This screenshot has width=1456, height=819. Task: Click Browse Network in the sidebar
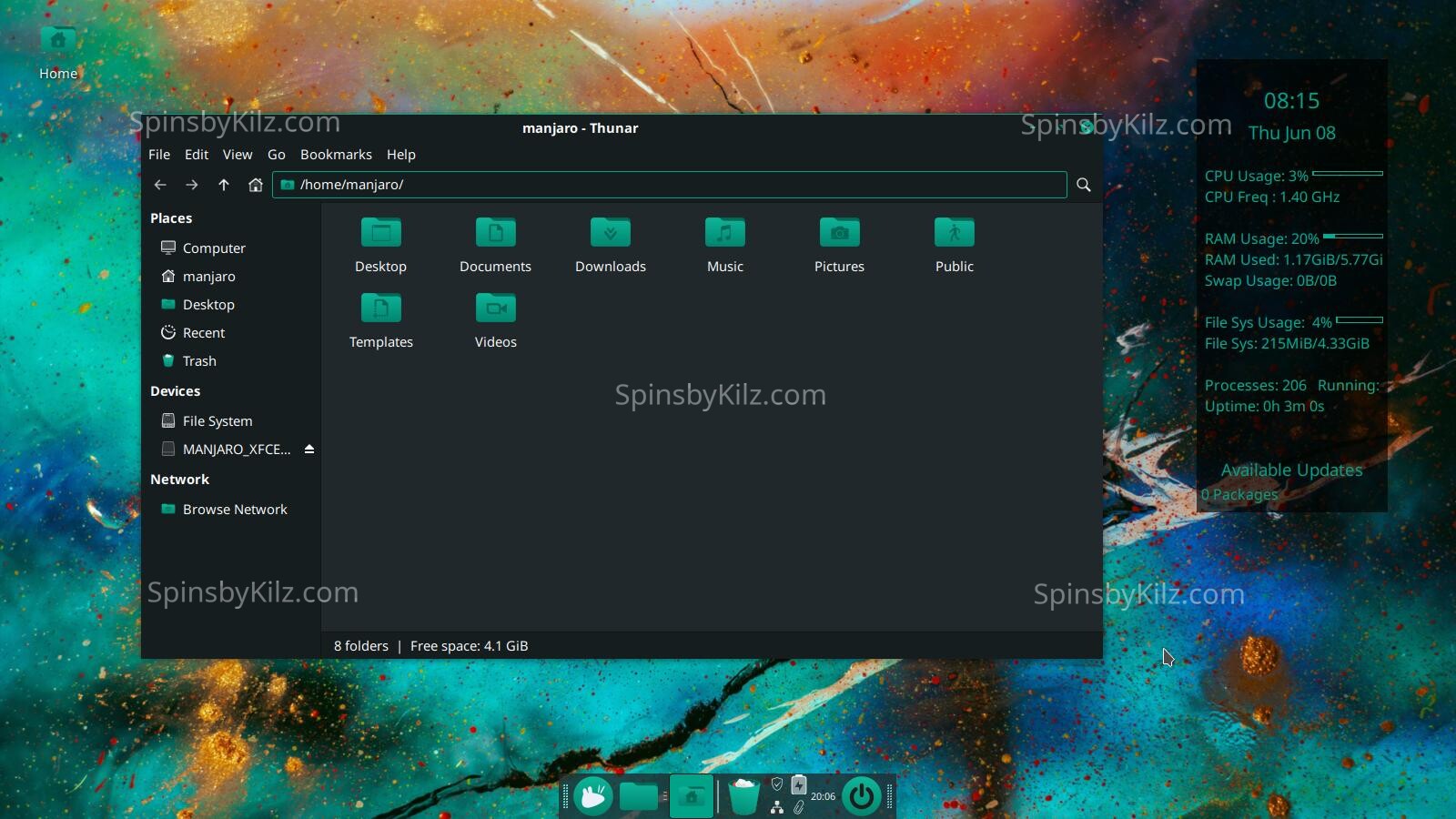[234, 510]
